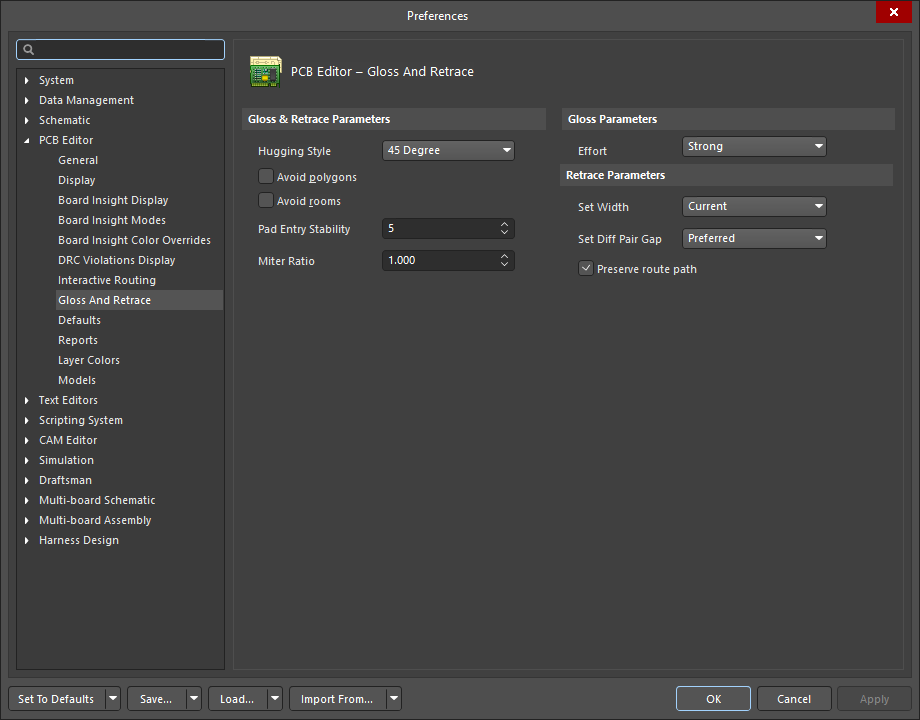Expand the Simulation section

pos(27,460)
